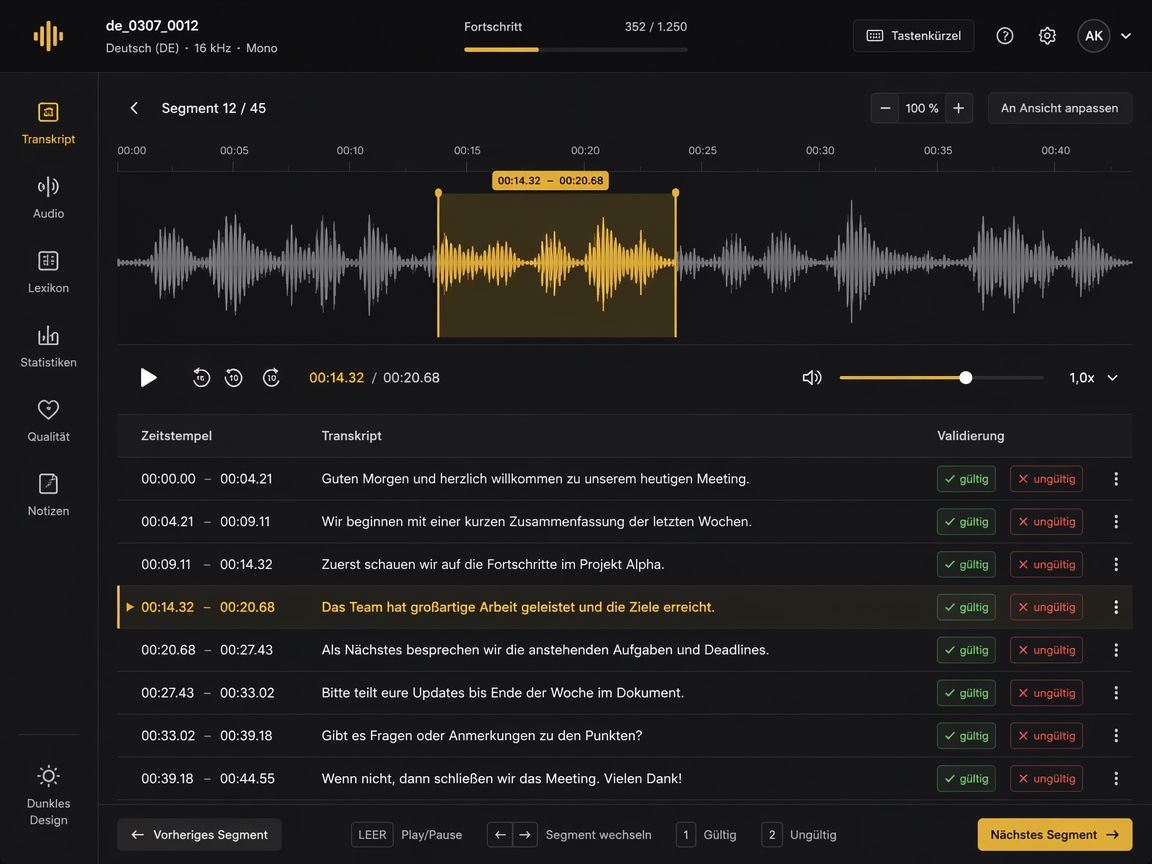This screenshot has height=864, width=1152.
Task: Rewind ten seconds
Action: (234, 378)
